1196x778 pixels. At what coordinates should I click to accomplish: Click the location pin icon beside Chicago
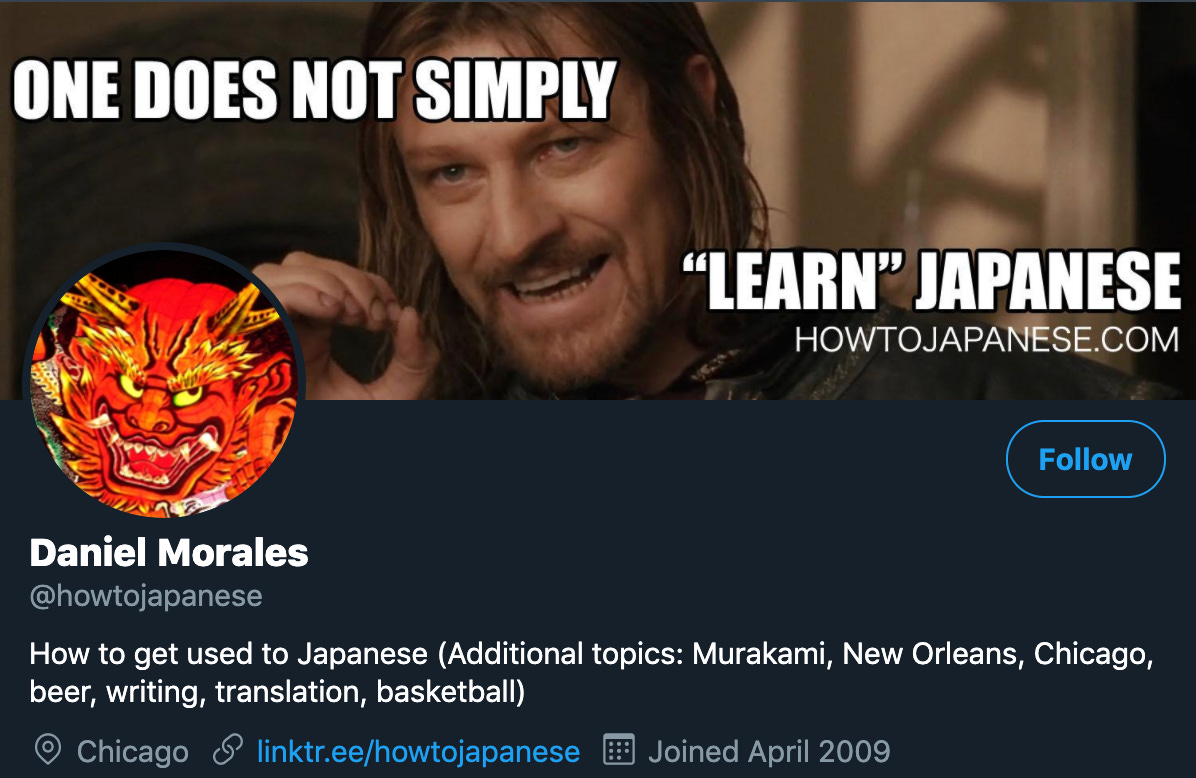coord(48,751)
